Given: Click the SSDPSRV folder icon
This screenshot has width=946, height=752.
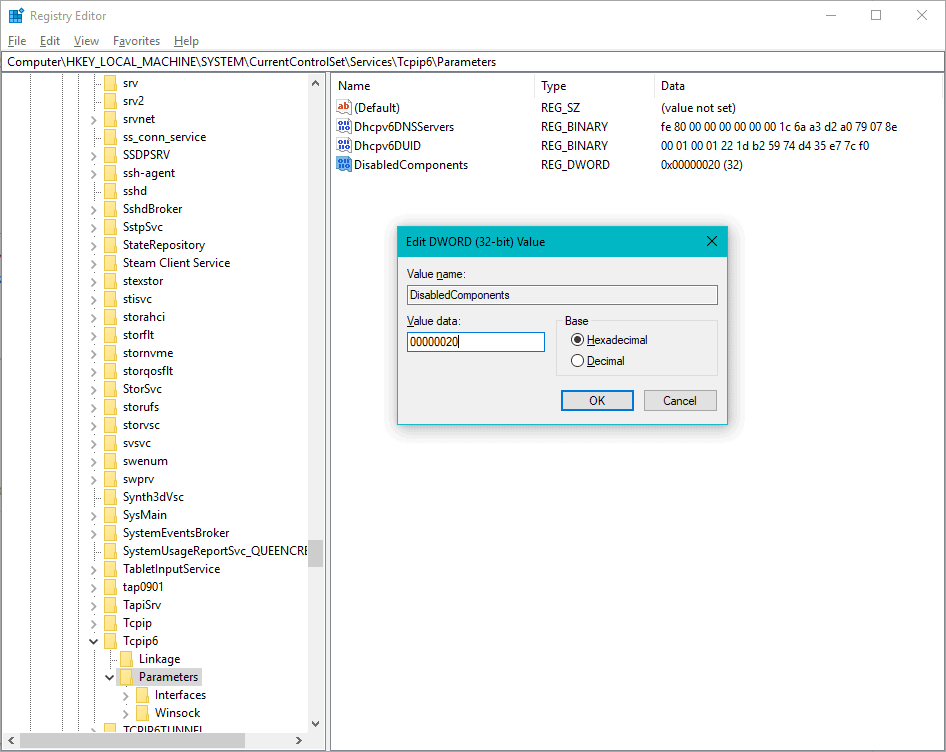Looking at the screenshot, I should point(110,155).
